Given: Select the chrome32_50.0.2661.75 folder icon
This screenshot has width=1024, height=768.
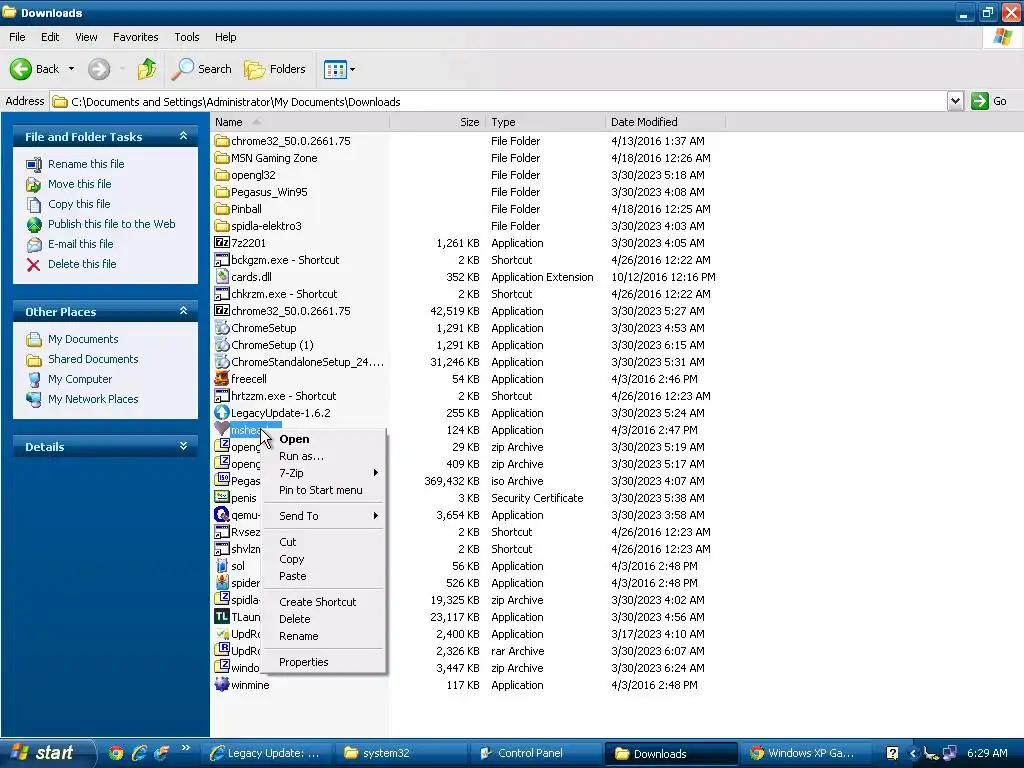Looking at the screenshot, I should click(222, 140).
